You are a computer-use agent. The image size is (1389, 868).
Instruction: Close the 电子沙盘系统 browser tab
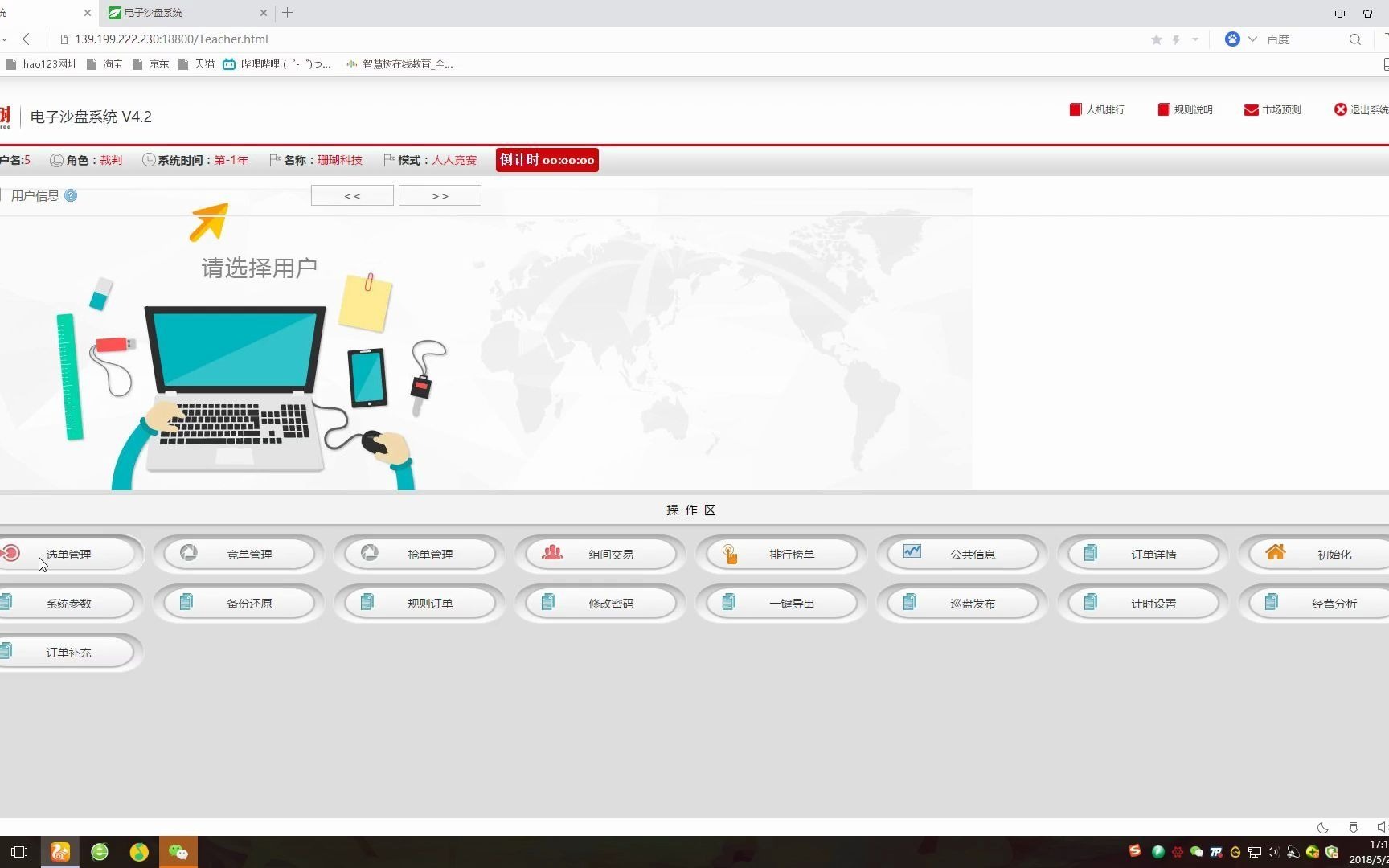264,13
